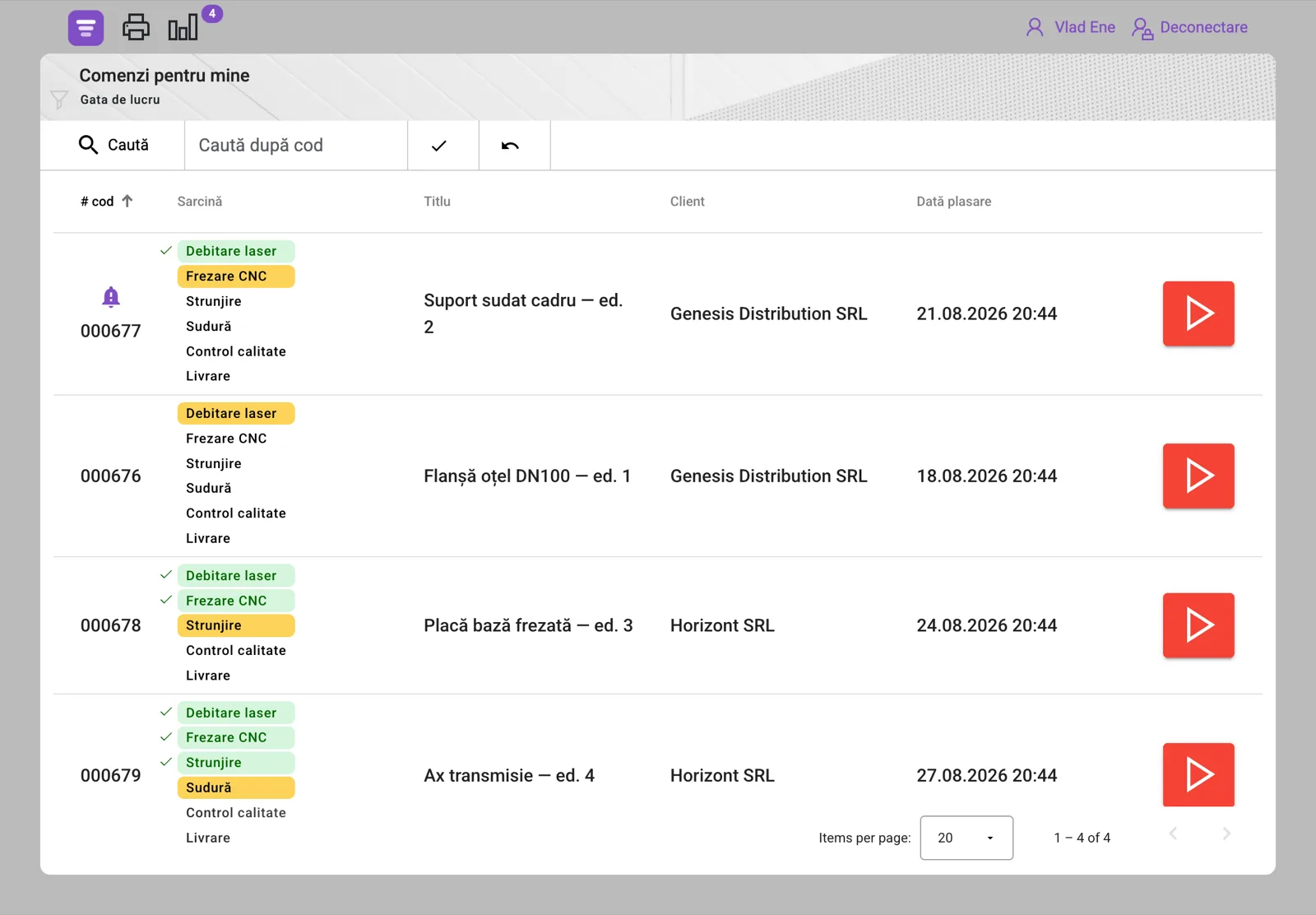Go to the previous page arrow

click(1174, 834)
